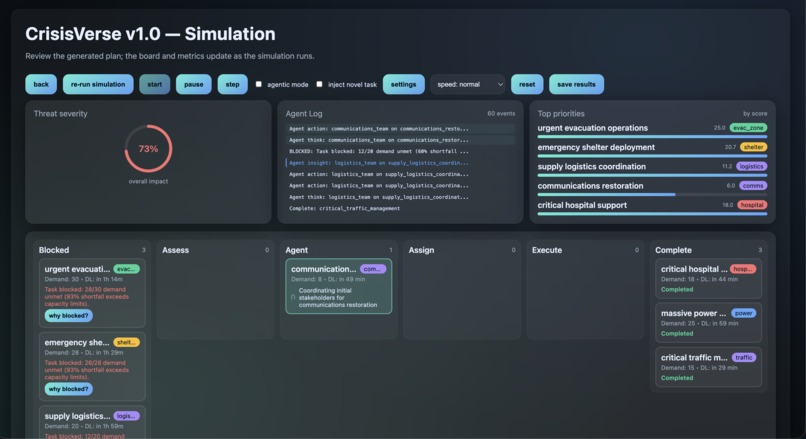Toggle inject novel task checkbox

pyautogui.click(x=319, y=84)
